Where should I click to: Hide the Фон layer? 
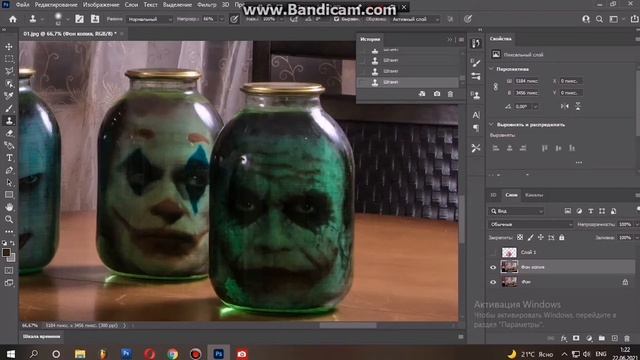click(493, 282)
